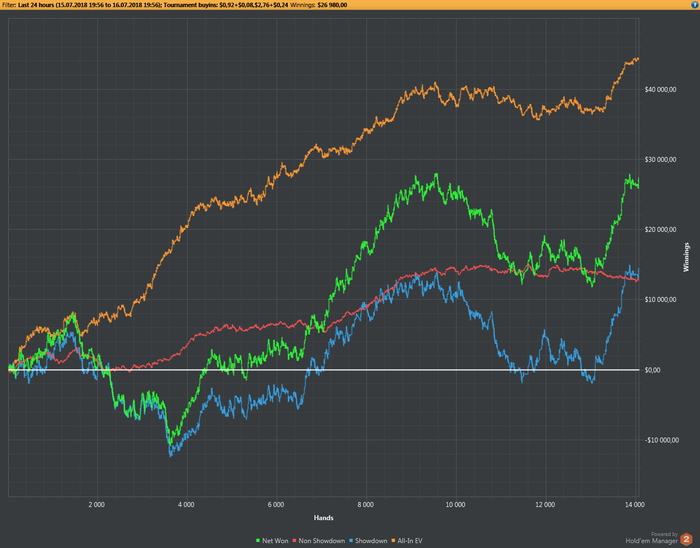Click the Hands axis title
Image resolution: width=700 pixels, height=548 pixels.
click(x=324, y=518)
